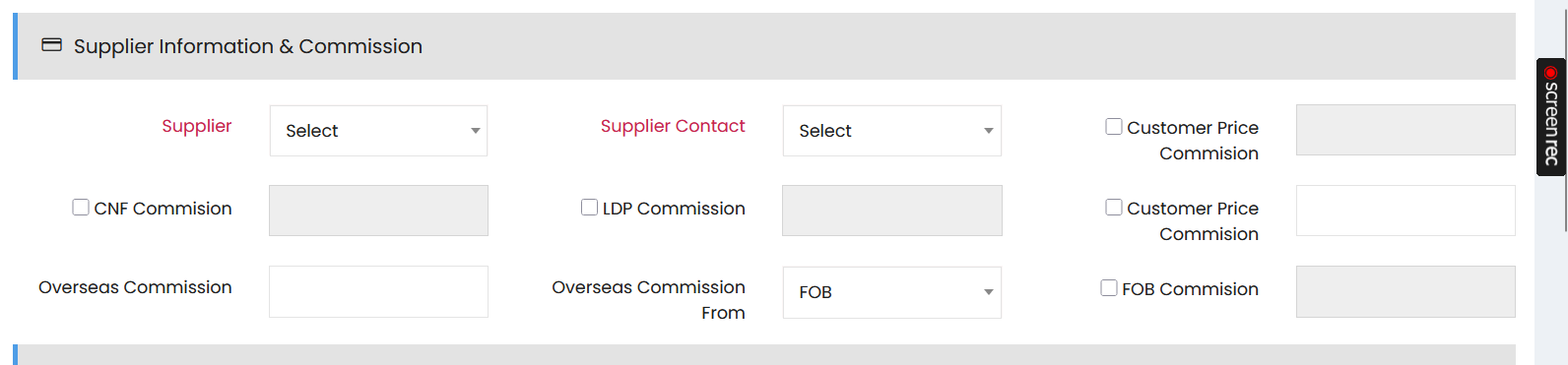Viewport: 1568px width, 365px height.
Task: Expand the Overseas Commission From FOB dropdown
Action: tap(891, 292)
